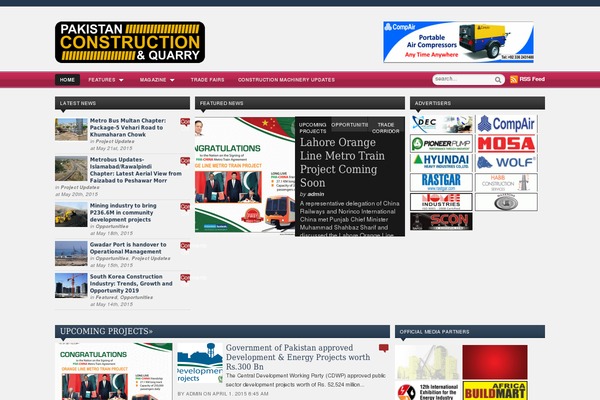
Task: Click the Momee Industries advertiser logo
Action: 441,202
